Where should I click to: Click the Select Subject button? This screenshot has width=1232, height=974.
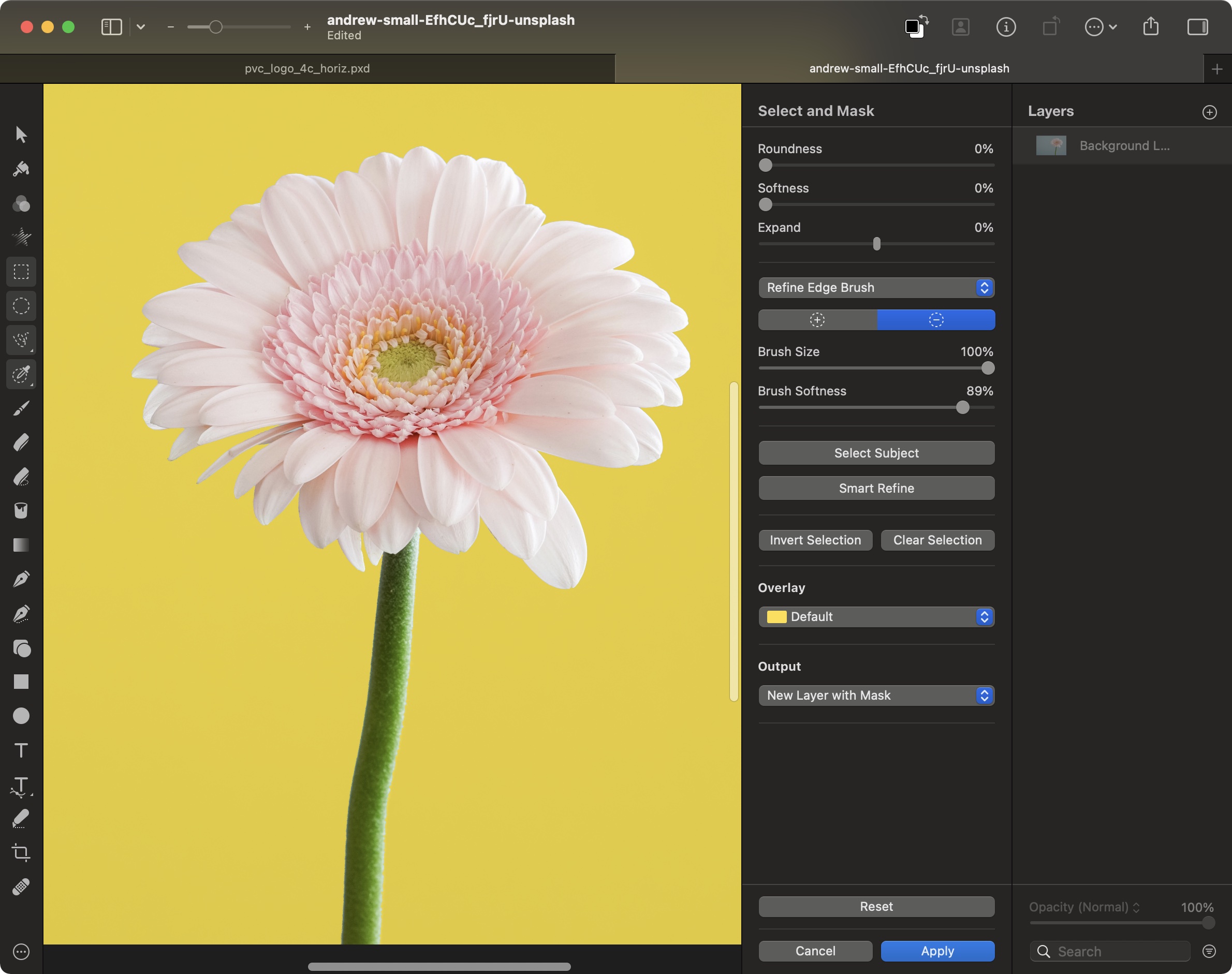876,452
